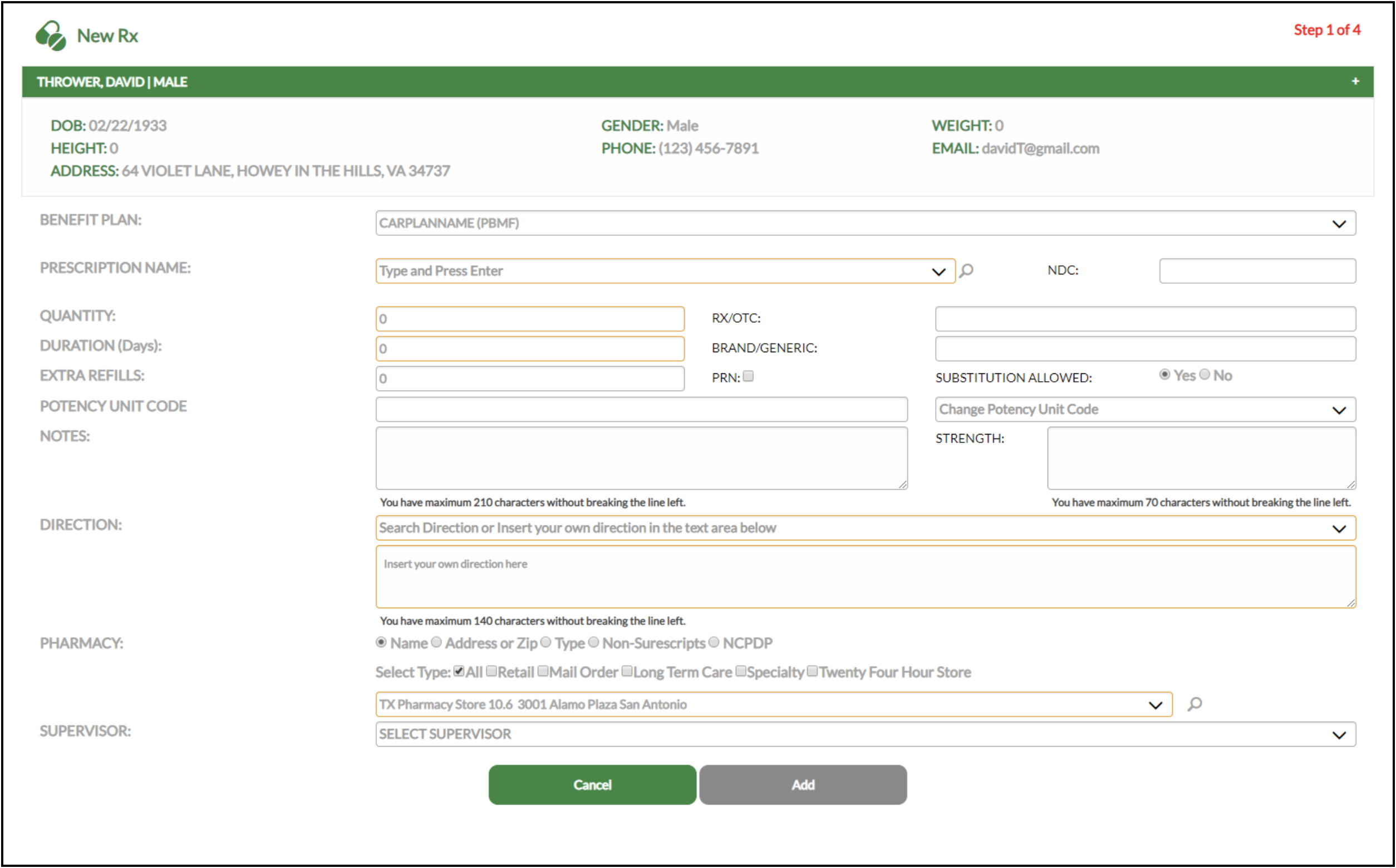
Task: Enable the PRN checkbox
Action: coord(749,376)
